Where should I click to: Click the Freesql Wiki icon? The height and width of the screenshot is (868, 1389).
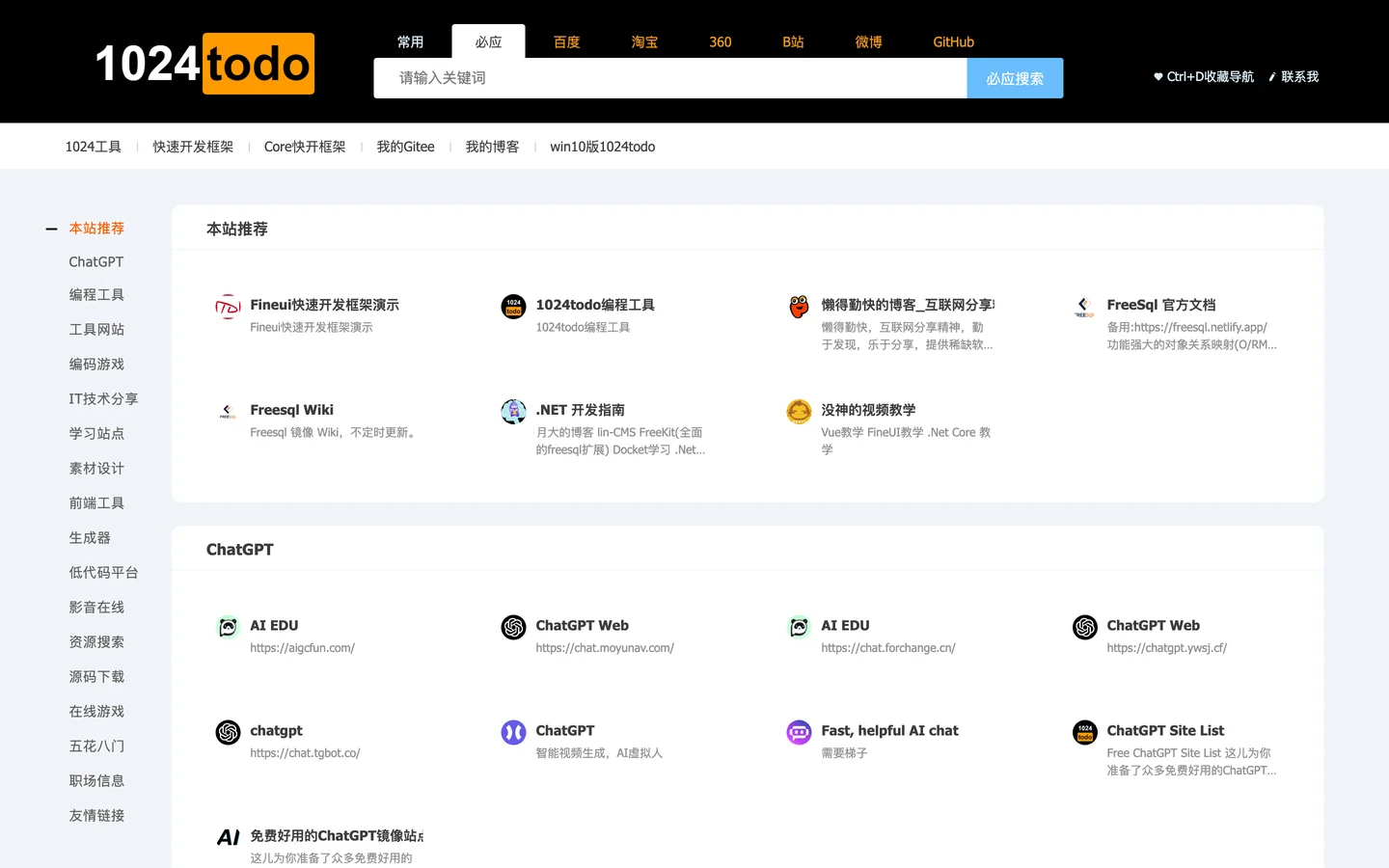click(228, 412)
